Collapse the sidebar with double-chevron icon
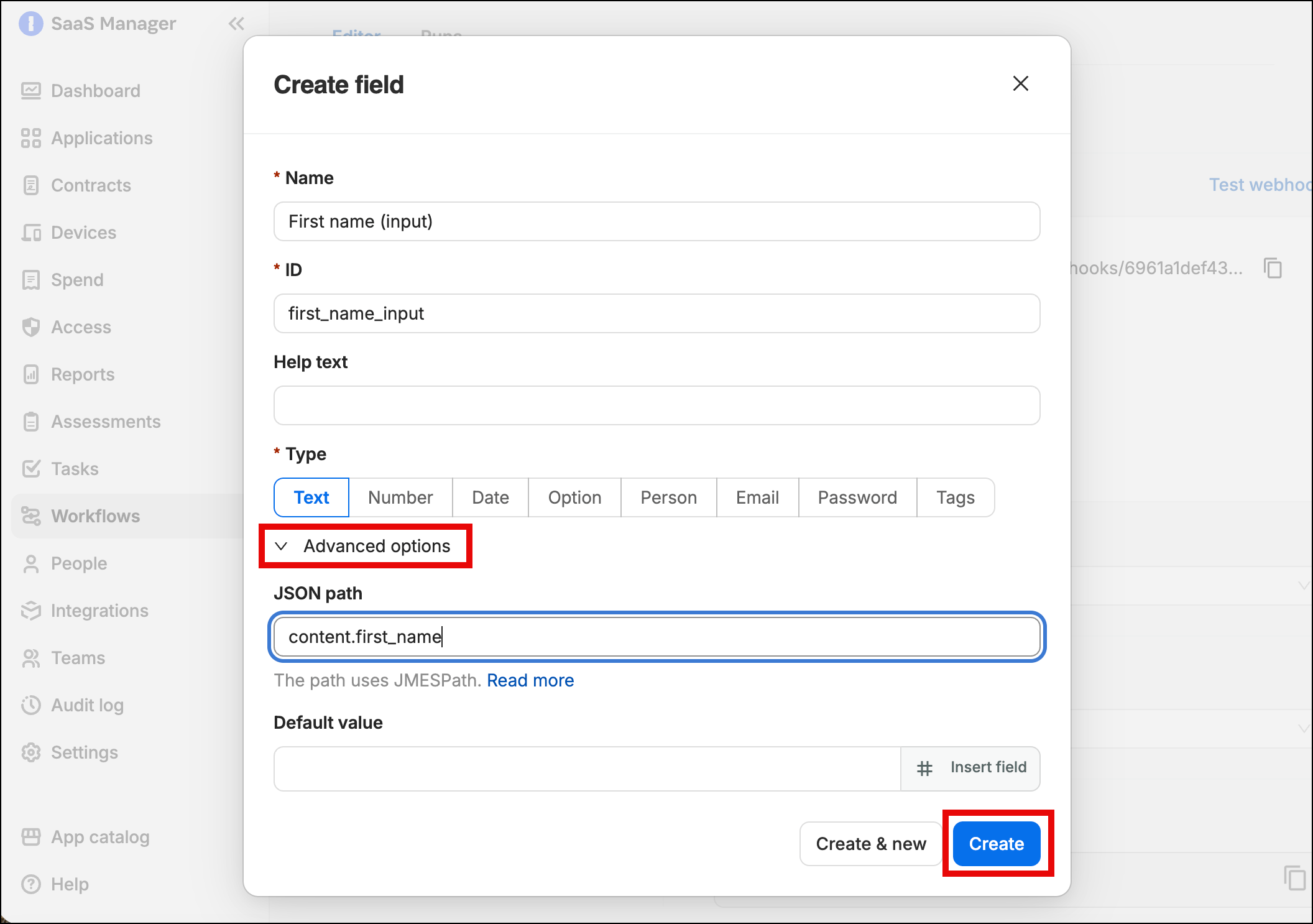 pyautogui.click(x=236, y=24)
